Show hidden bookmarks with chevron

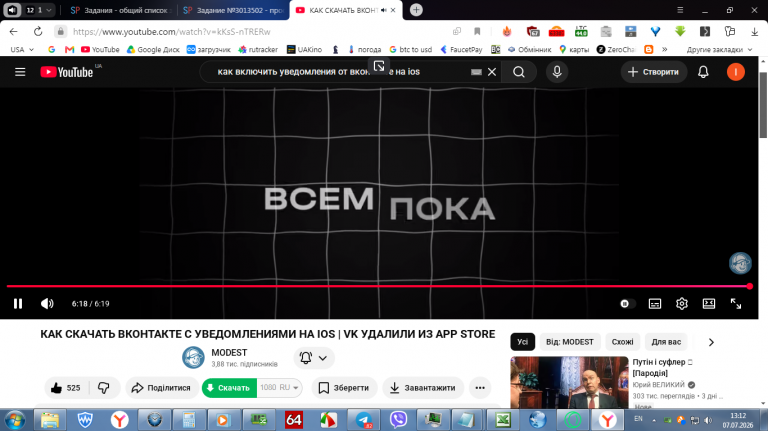(x=665, y=49)
